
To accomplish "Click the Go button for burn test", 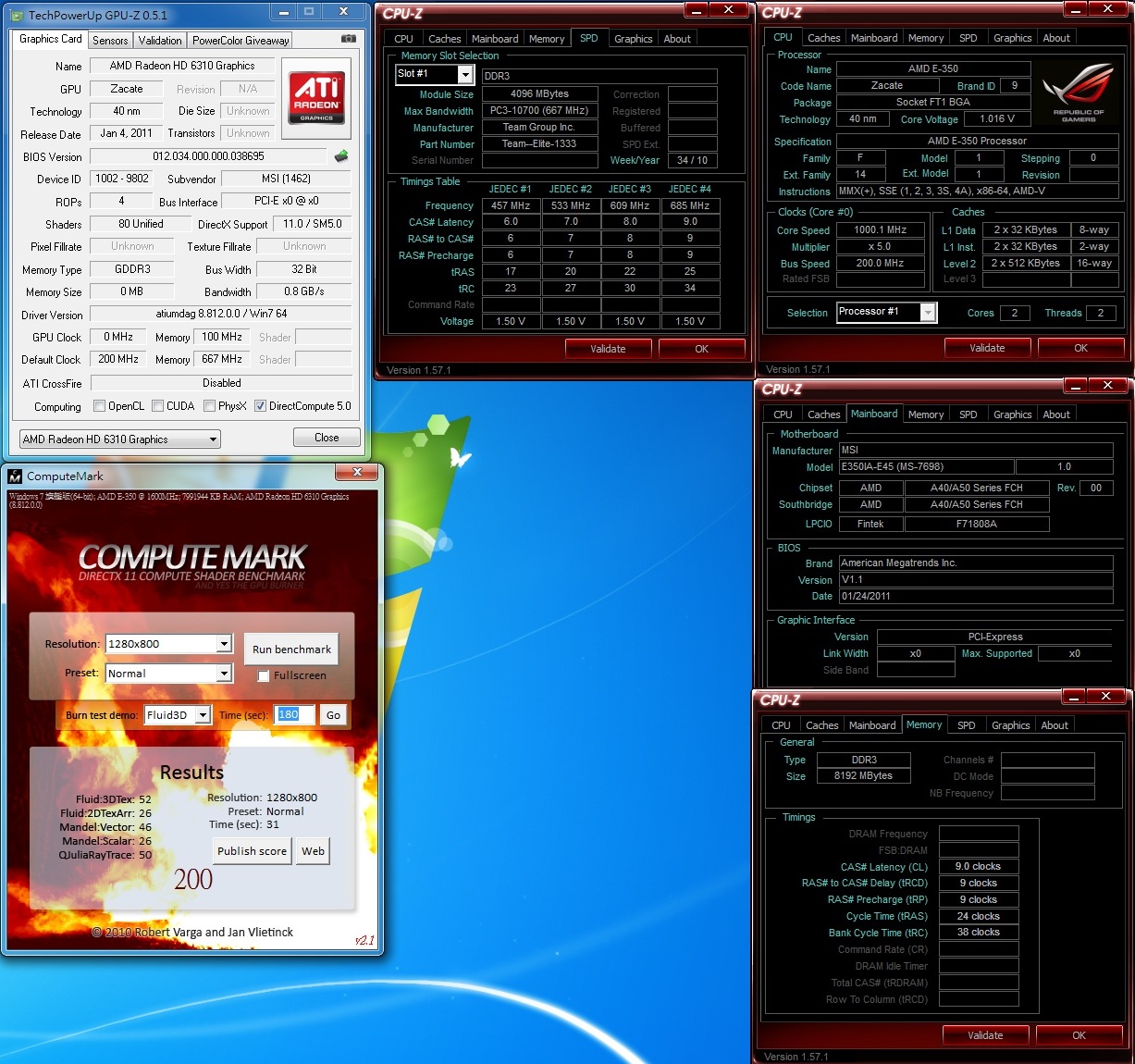I will coord(334,715).
